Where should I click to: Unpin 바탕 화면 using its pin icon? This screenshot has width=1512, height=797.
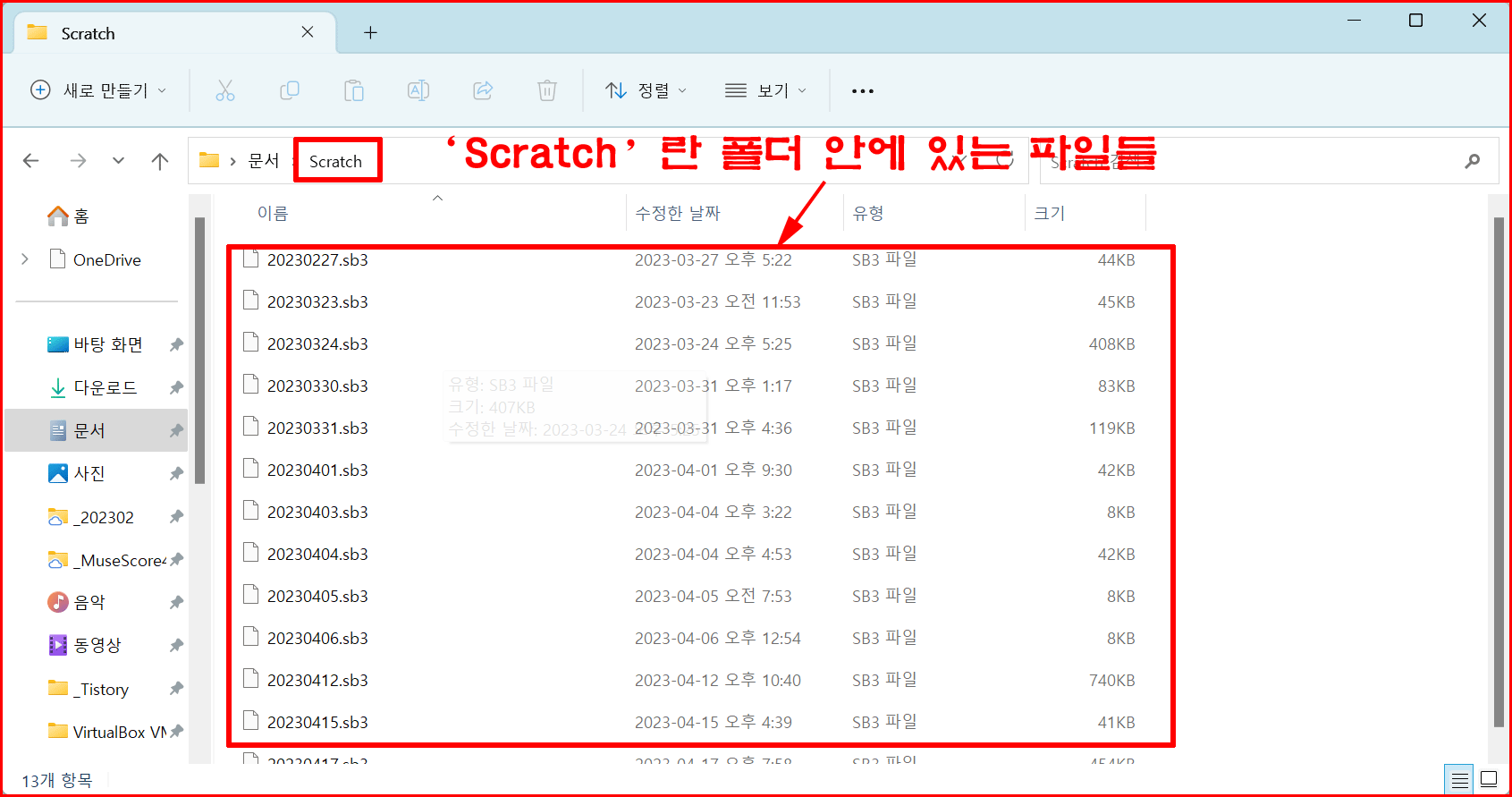pos(176,344)
